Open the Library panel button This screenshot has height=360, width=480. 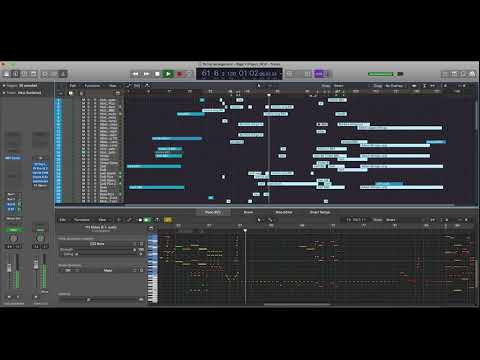click(6, 74)
